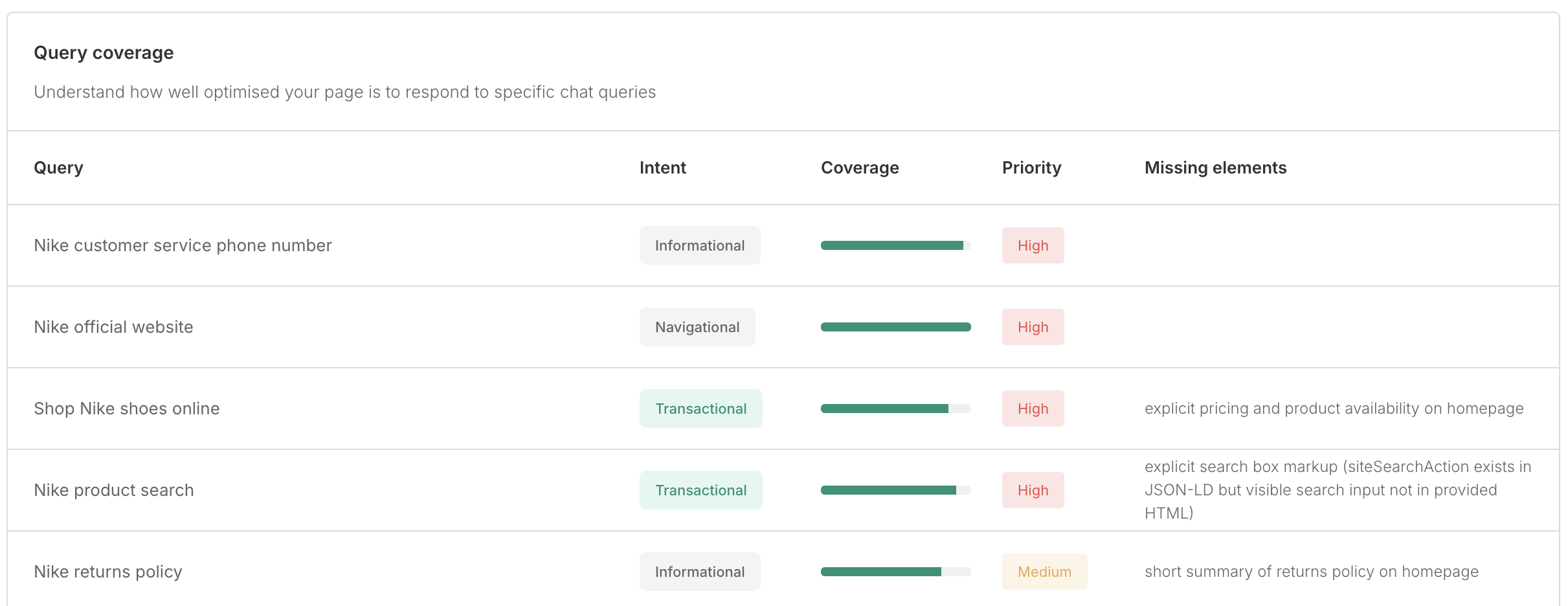Select the Nike official website query

coord(113,327)
